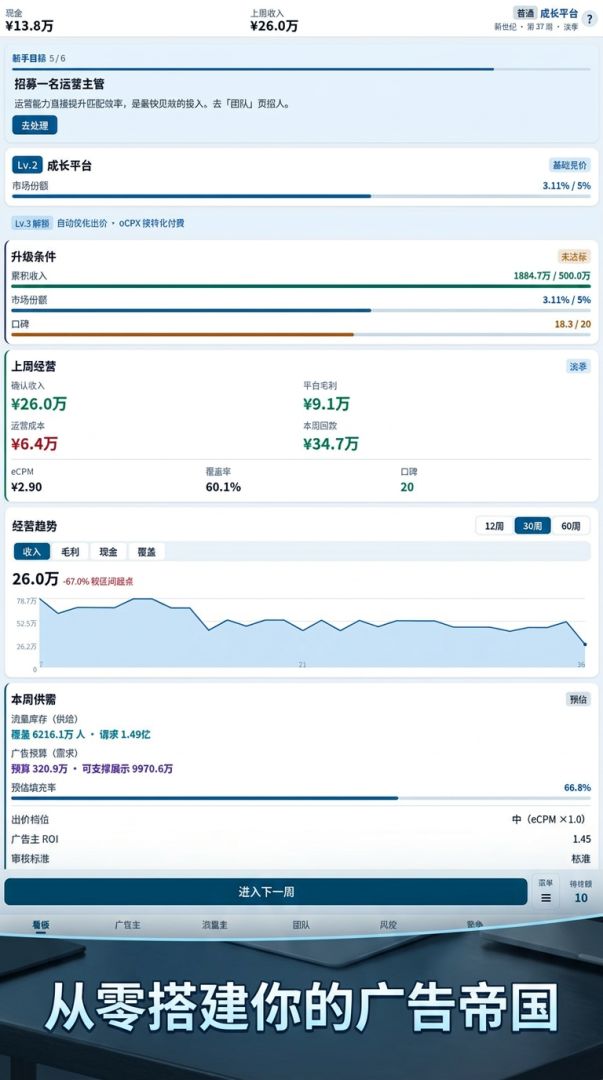603x1080 pixels.
Task: Click the 18.3 / 20 reputation value
Action: coord(573,324)
